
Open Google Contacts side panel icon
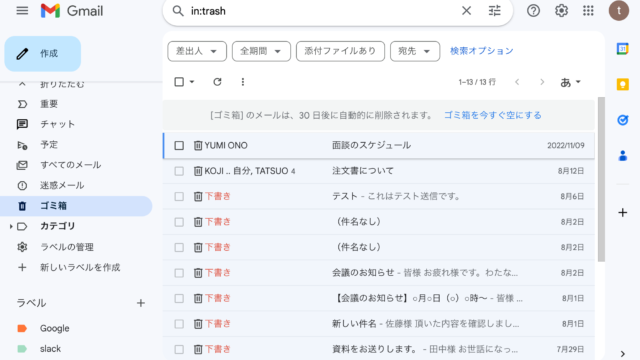[622, 156]
